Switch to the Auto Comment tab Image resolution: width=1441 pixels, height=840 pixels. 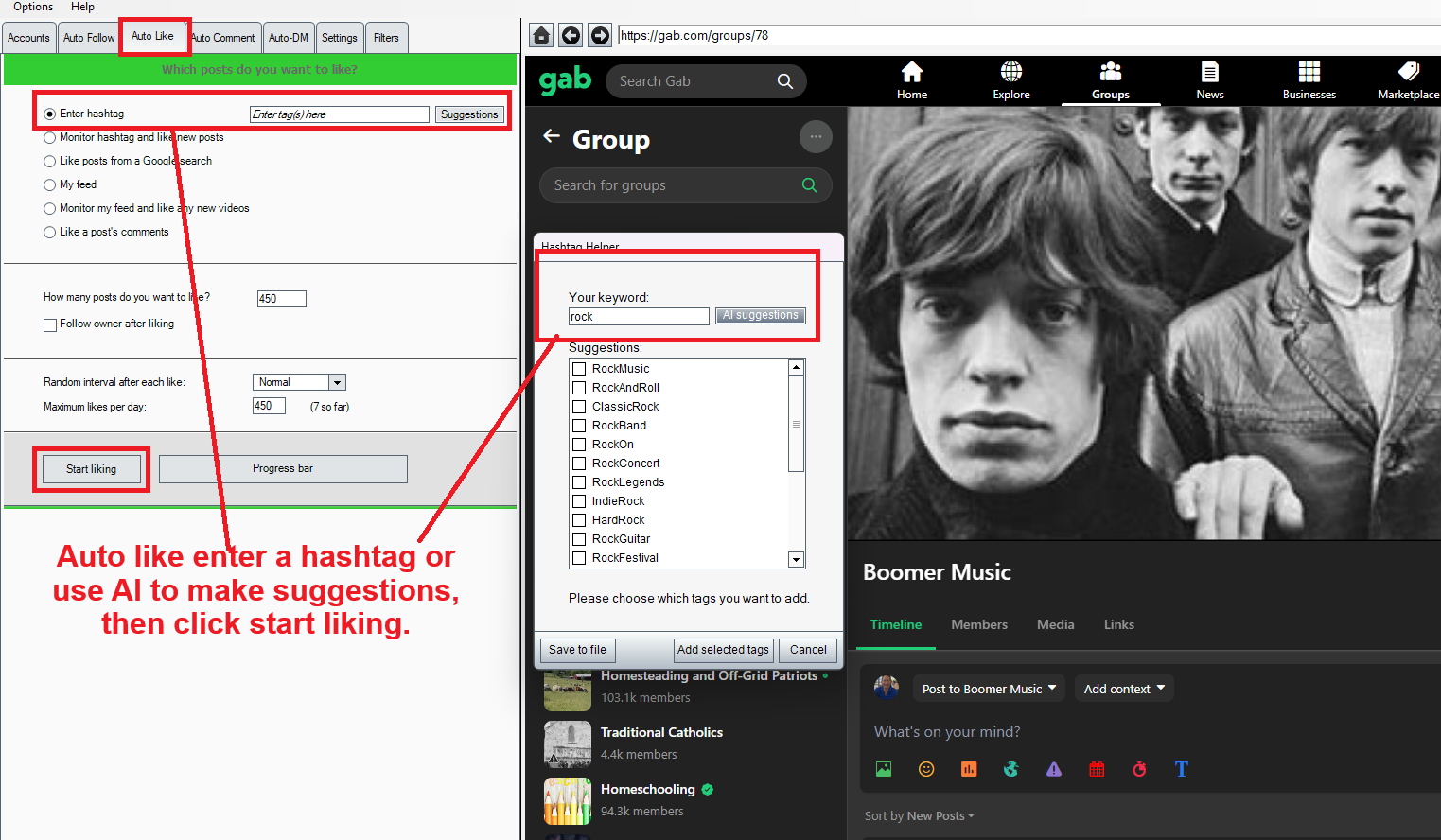pyautogui.click(x=225, y=38)
